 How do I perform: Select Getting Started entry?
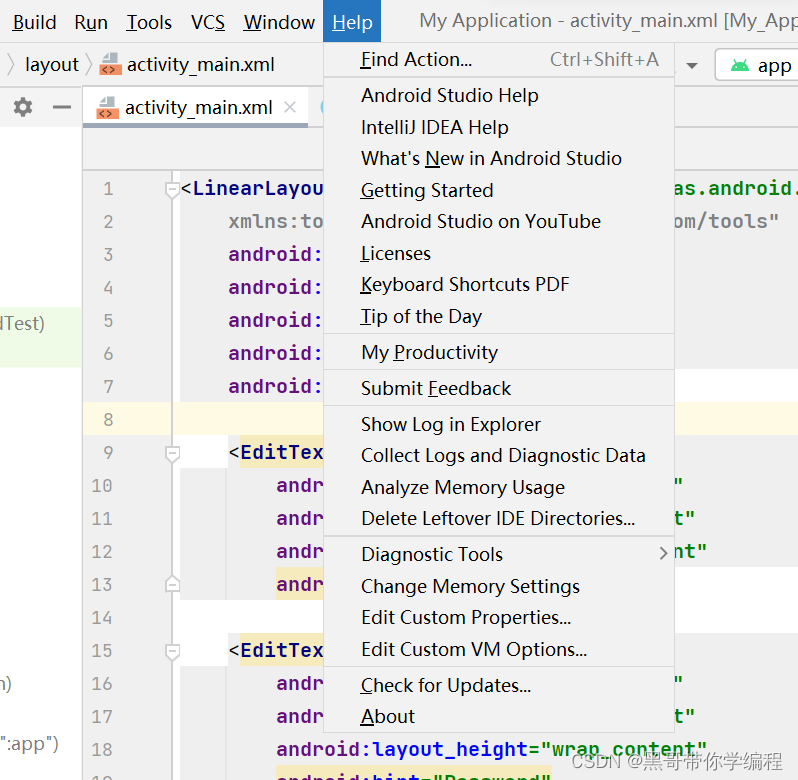[x=499, y=190]
